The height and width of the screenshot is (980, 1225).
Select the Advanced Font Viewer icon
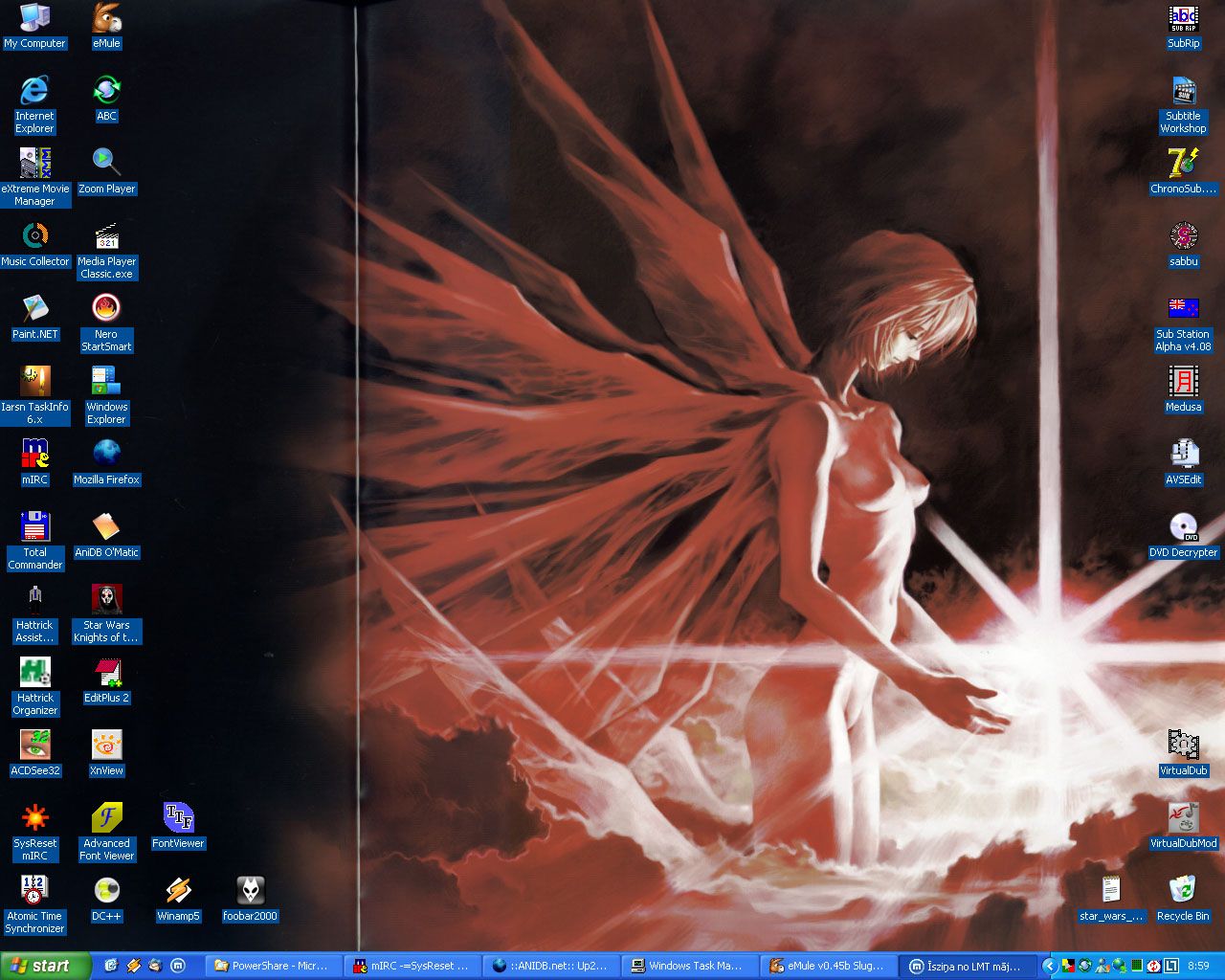(x=106, y=832)
